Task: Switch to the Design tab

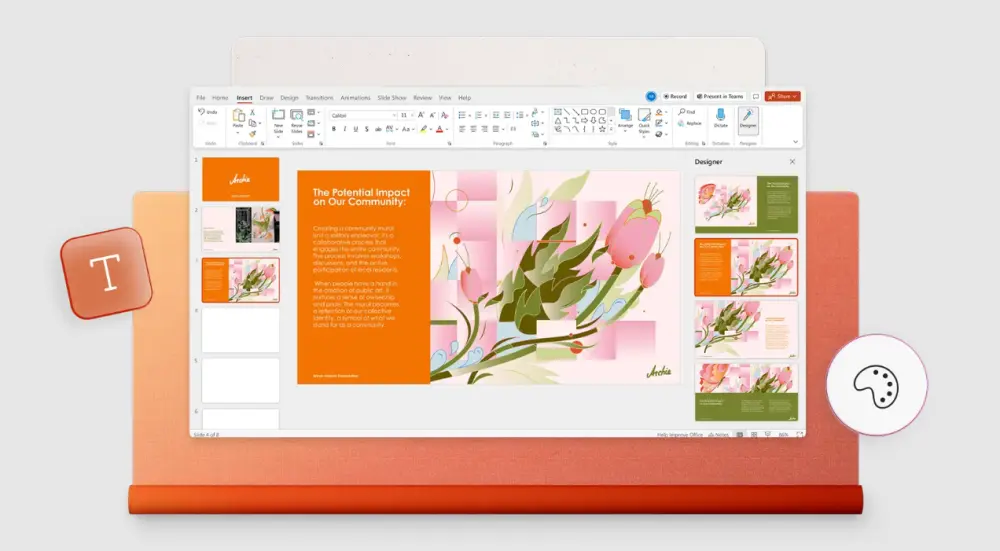Action: pyautogui.click(x=289, y=98)
